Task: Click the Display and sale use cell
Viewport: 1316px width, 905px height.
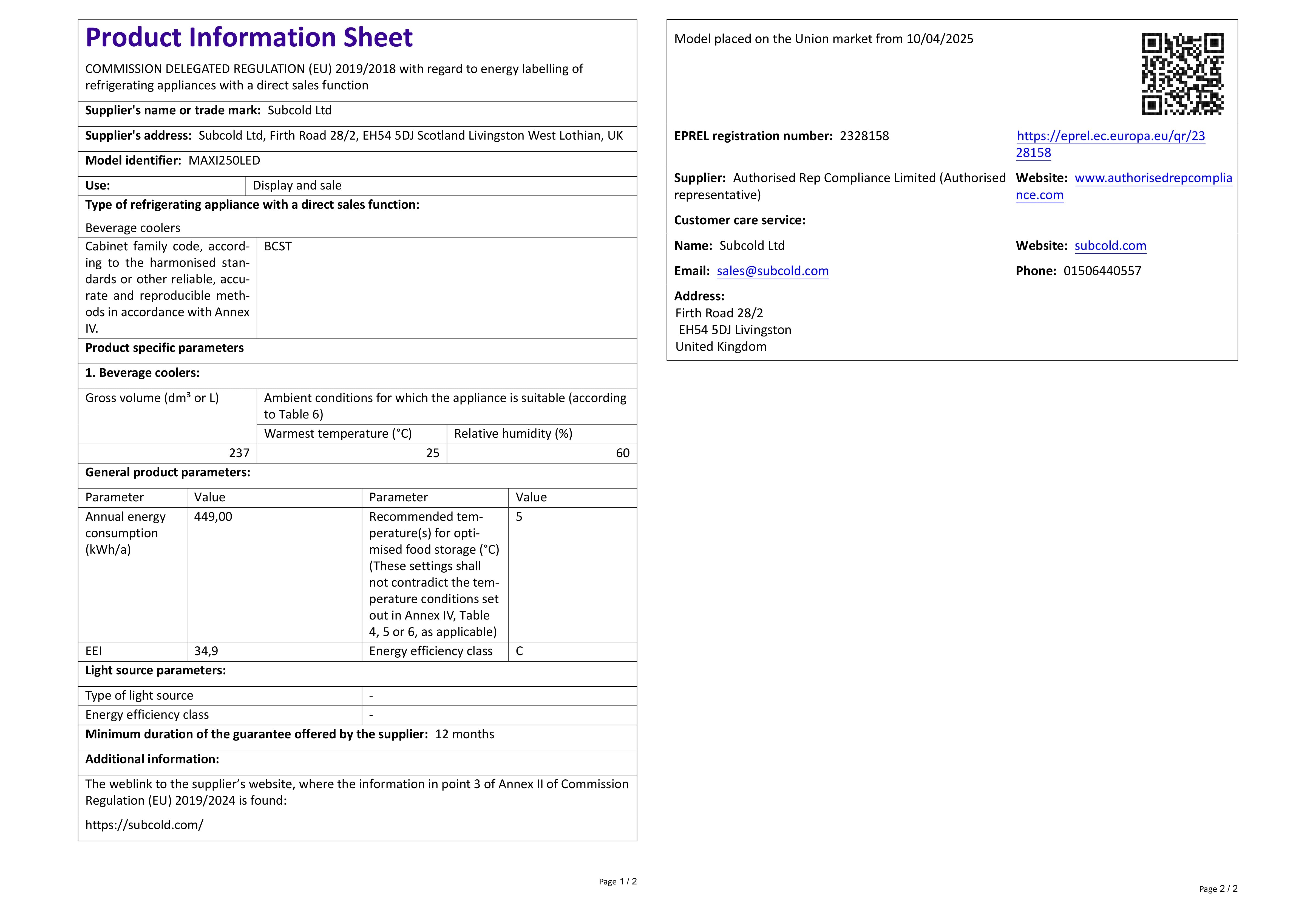Action: coord(297,185)
